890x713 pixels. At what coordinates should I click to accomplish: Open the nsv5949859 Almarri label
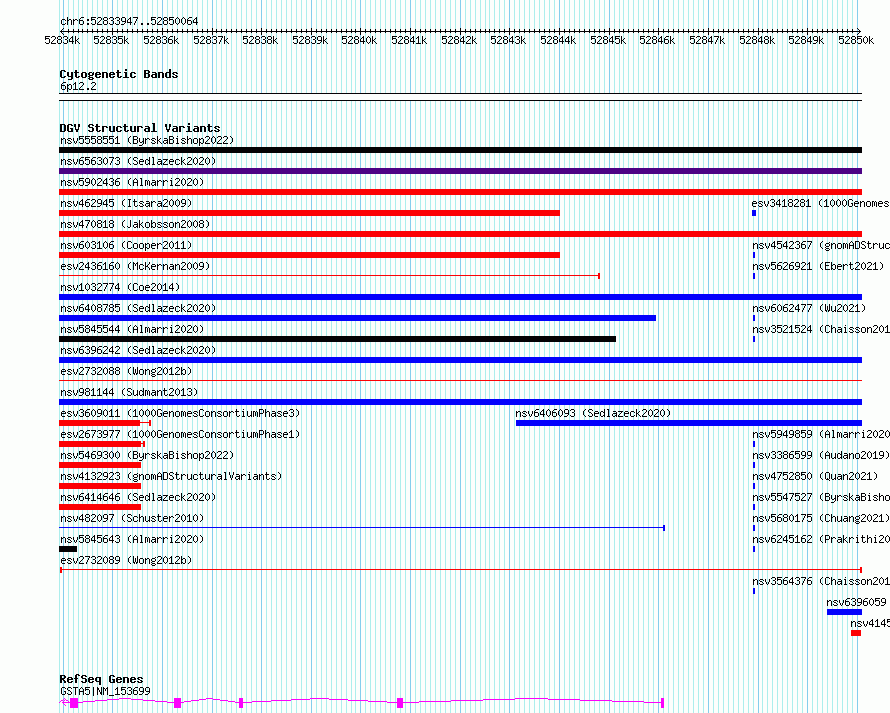pyautogui.click(x=821, y=434)
